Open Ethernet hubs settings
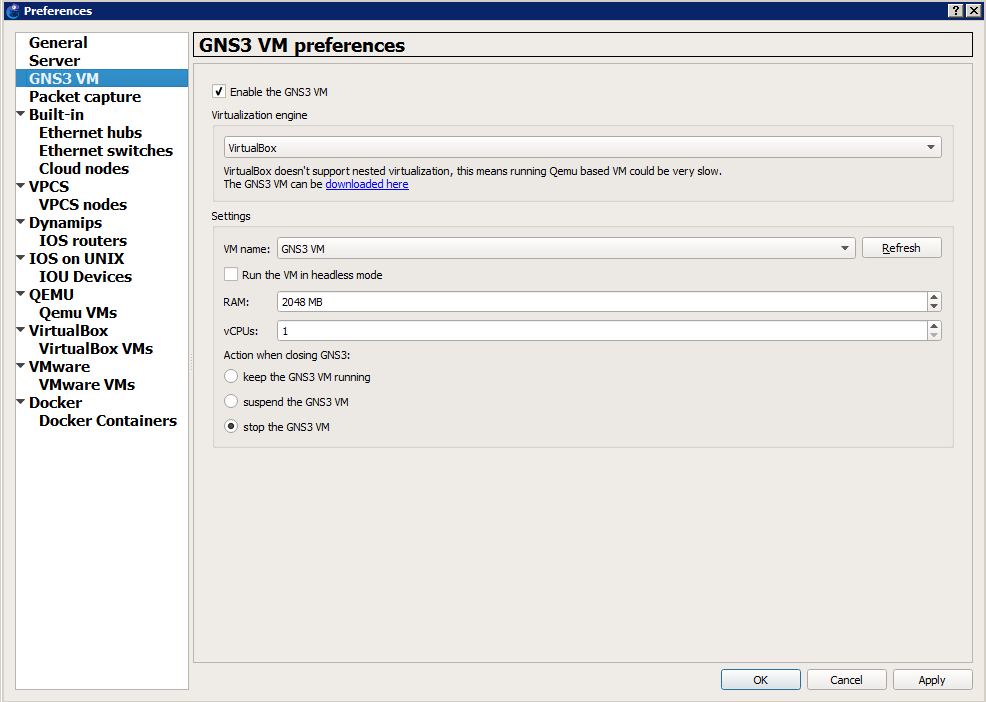The height and width of the screenshot is (702, 986). [91, 132]
